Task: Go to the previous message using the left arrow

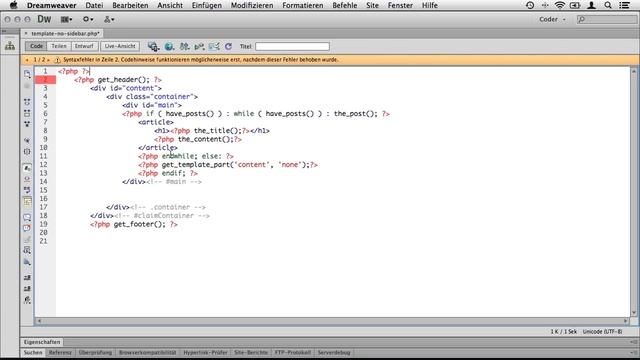Action: (27, 60)
